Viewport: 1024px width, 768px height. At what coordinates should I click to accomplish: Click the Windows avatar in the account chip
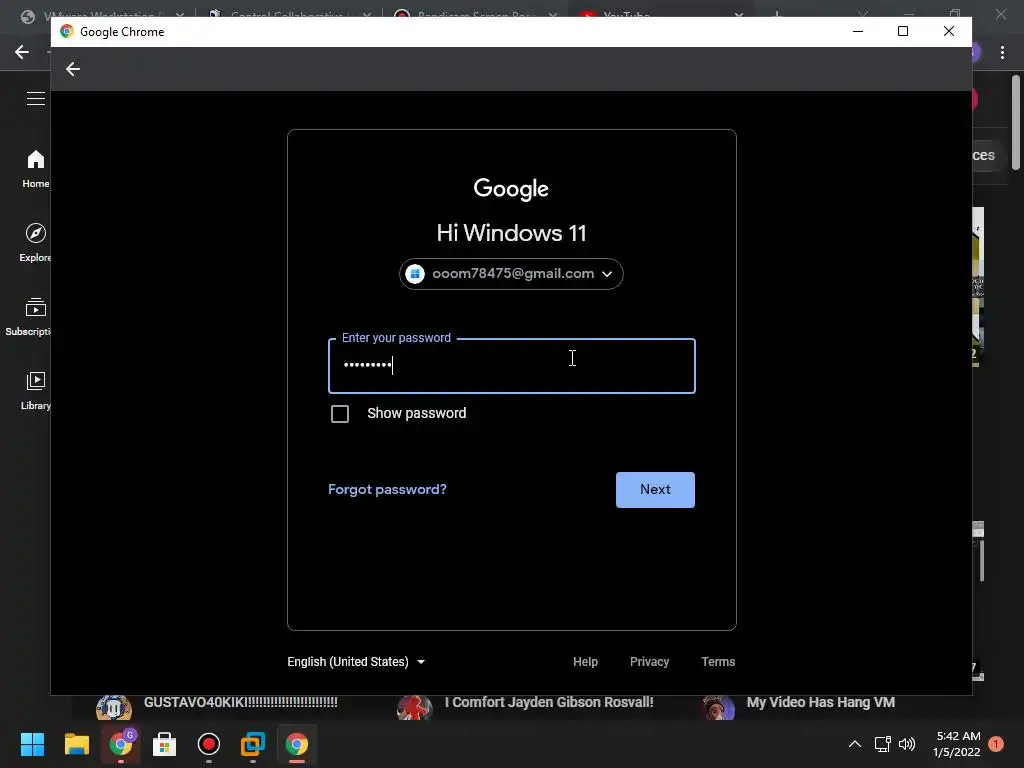click(x=415, y=274)
